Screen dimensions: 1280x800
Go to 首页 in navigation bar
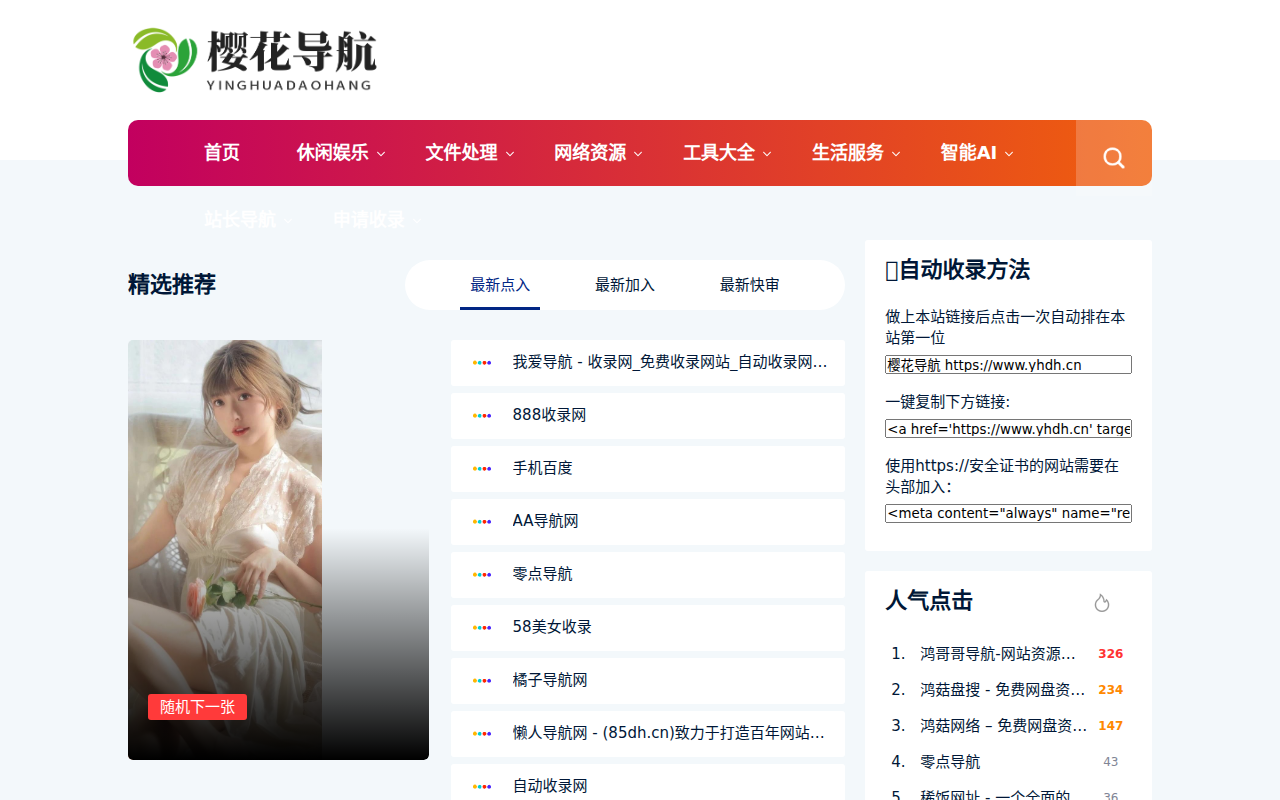tap(222, 153)
